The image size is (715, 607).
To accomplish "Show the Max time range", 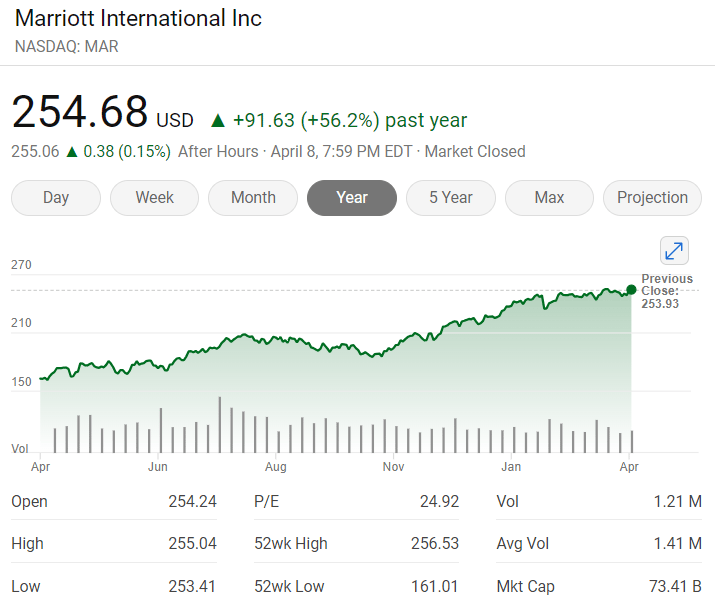I will 549,198.
